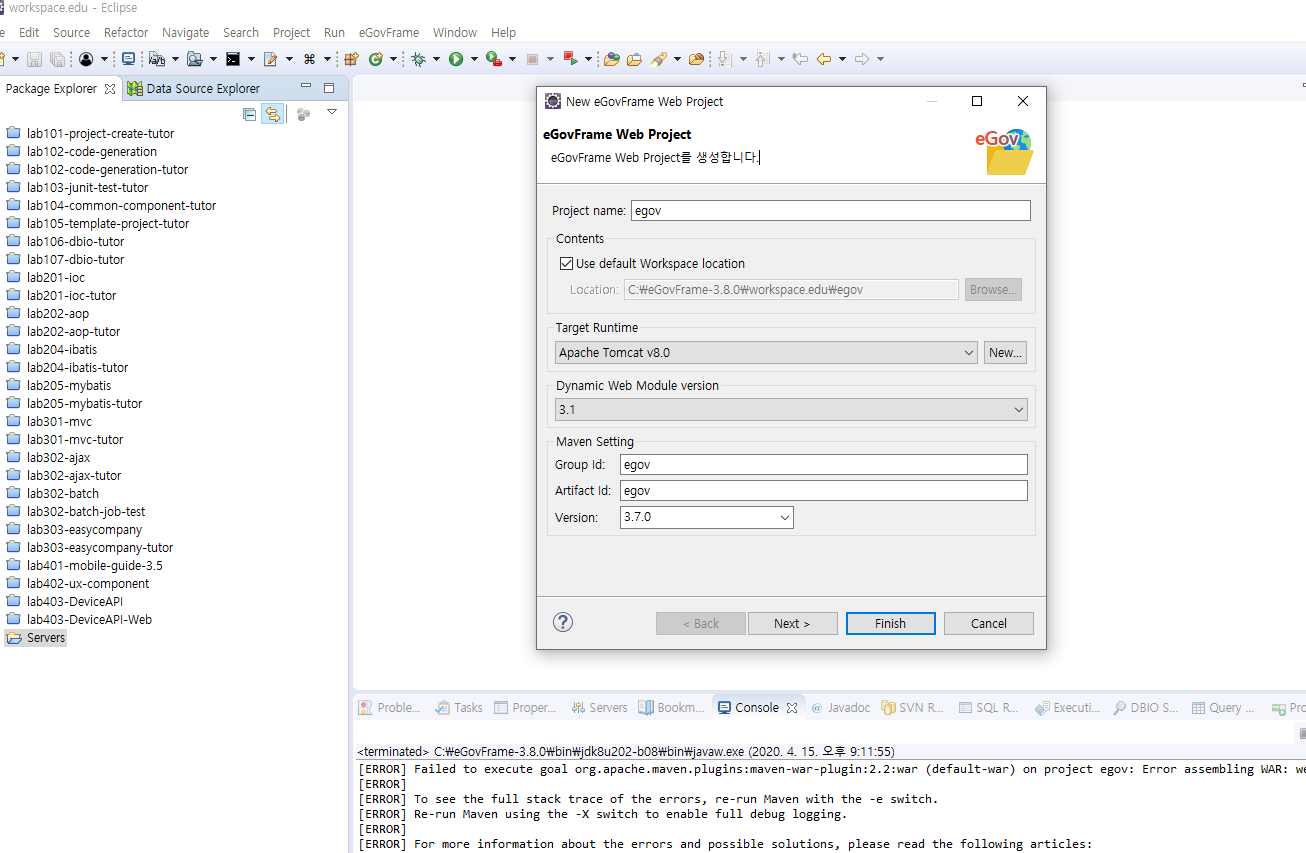Screen dimensions: 1306x853
Task: Click the green Run toolbar icon
Action: click(x=456, y=59)
